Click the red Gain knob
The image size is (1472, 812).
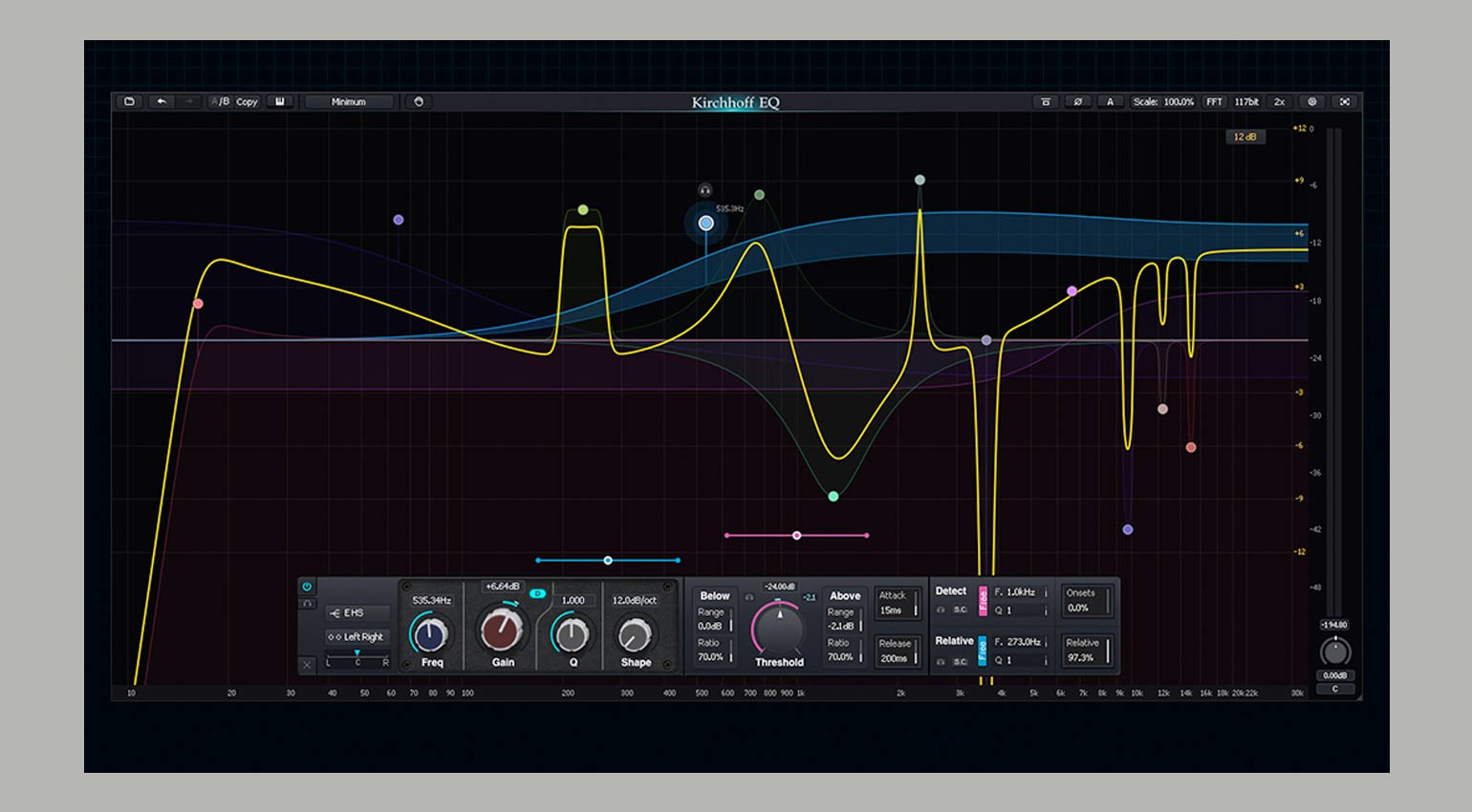(x=502, y=630)
